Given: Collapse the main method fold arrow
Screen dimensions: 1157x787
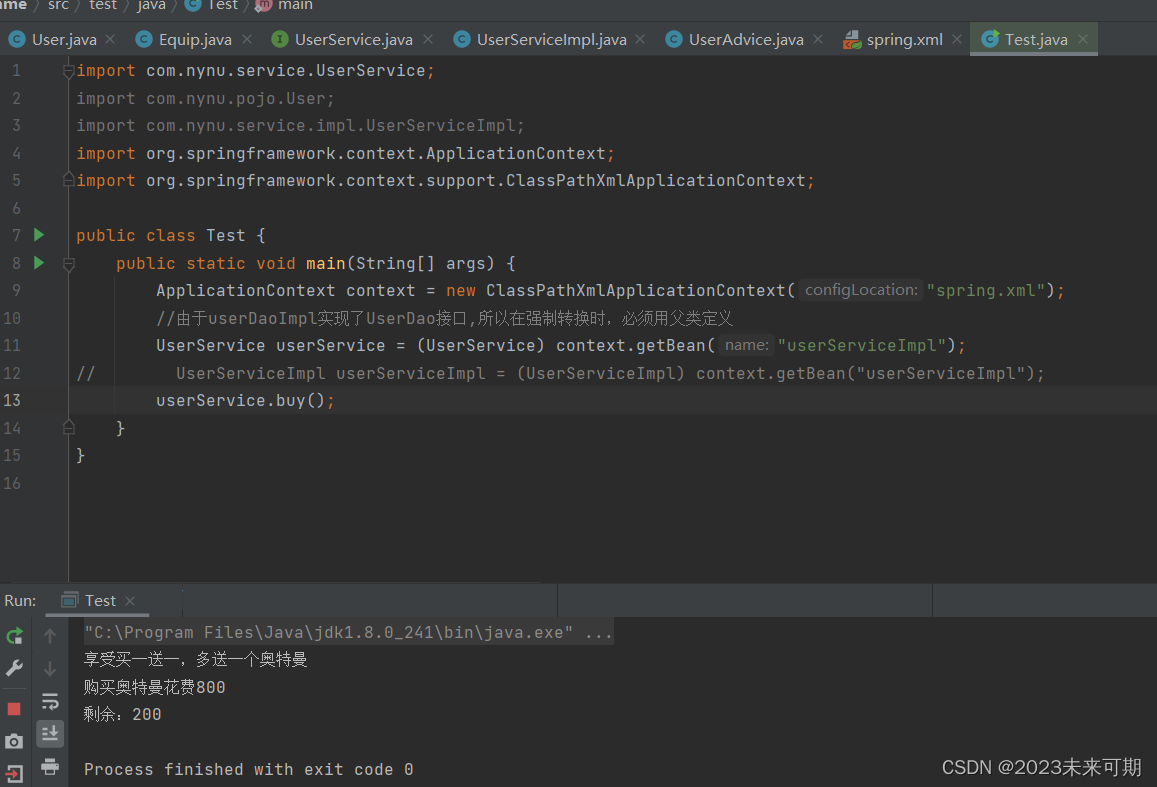Looking at the screenshot, I should click(x=68, y=263).
